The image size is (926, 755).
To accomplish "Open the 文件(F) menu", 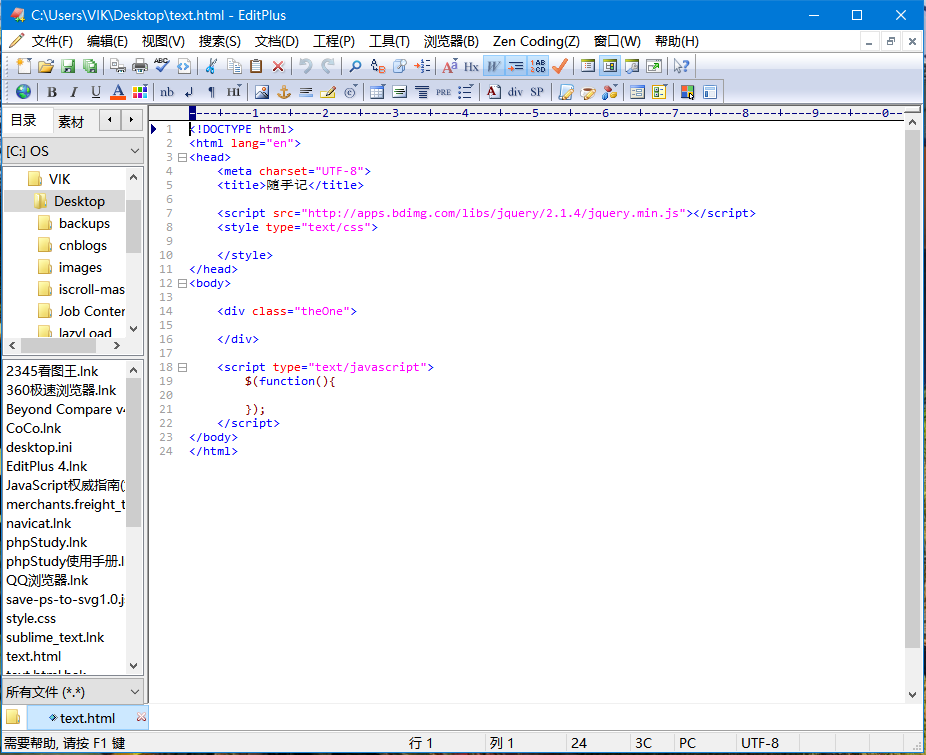I will [x=52, y=41].
